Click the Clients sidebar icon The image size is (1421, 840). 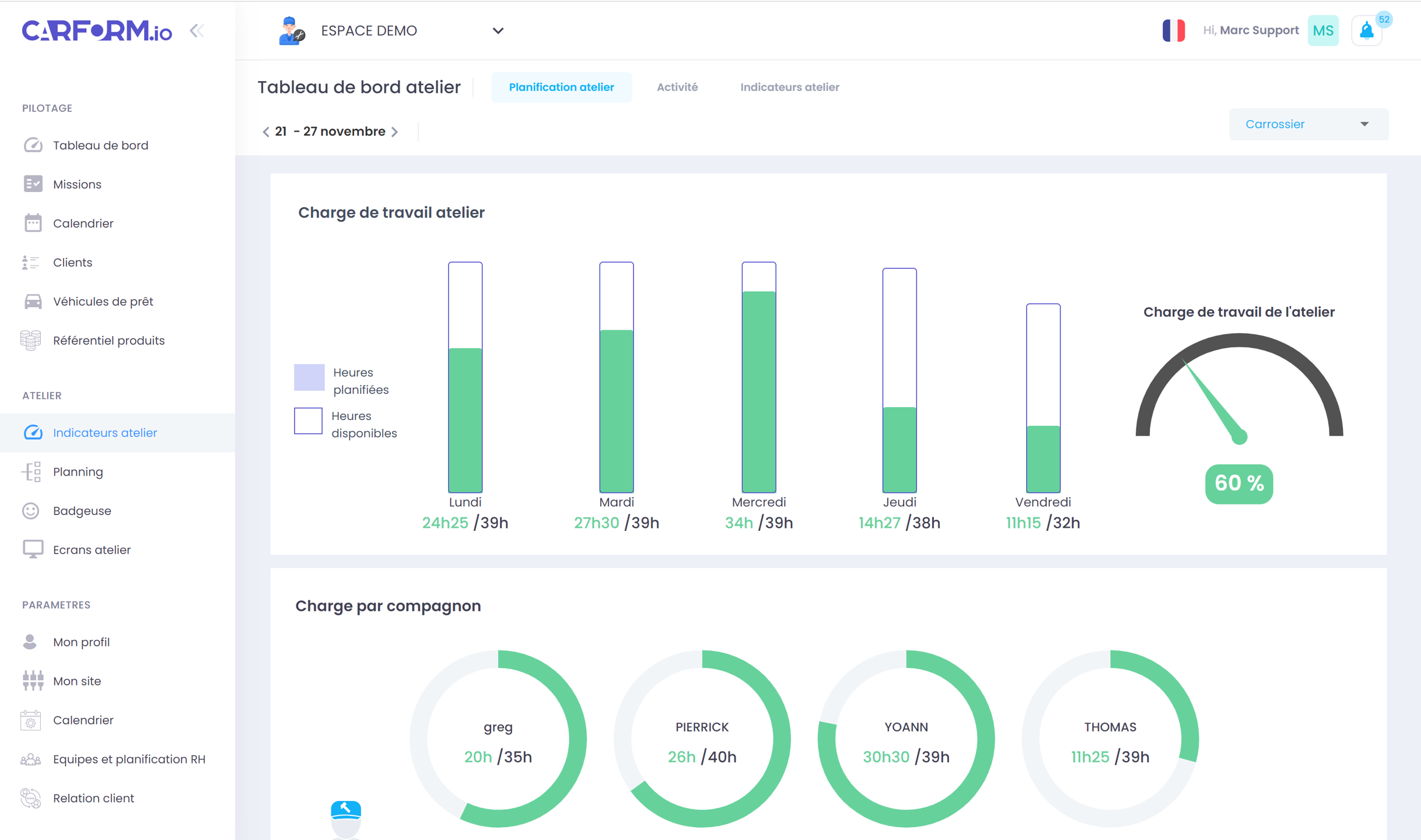(30, 262)
